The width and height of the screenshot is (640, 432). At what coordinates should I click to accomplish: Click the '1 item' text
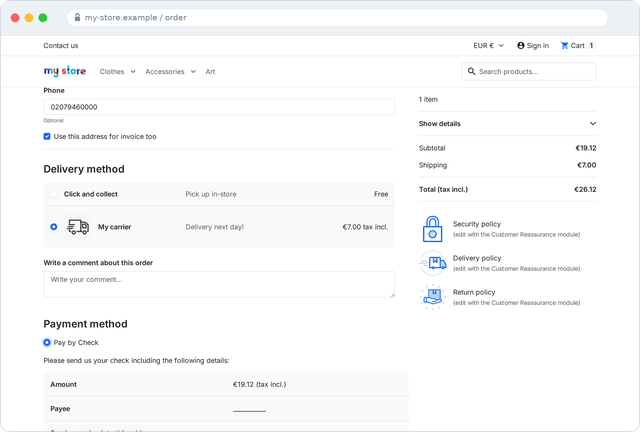pyautogui.click(x=428, y=99)
